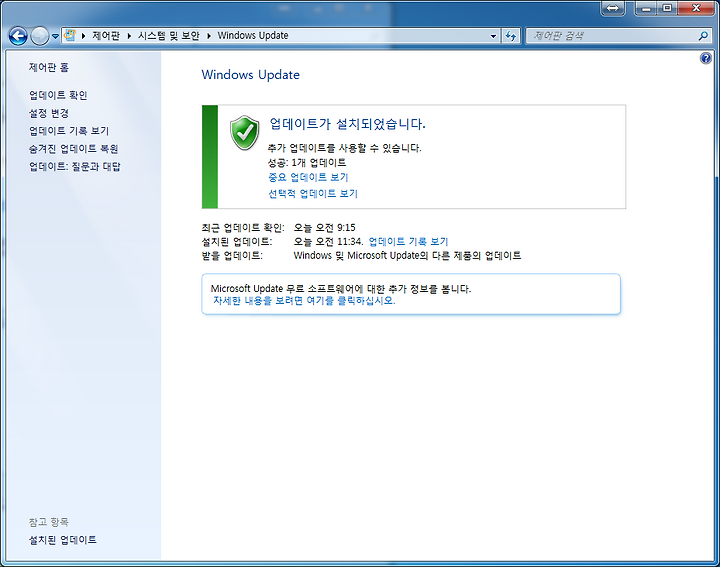This screenshot has width=720, height=567.
Task: Open 선택적 업데이트 보기 link
Action: (x=313, y=193)
